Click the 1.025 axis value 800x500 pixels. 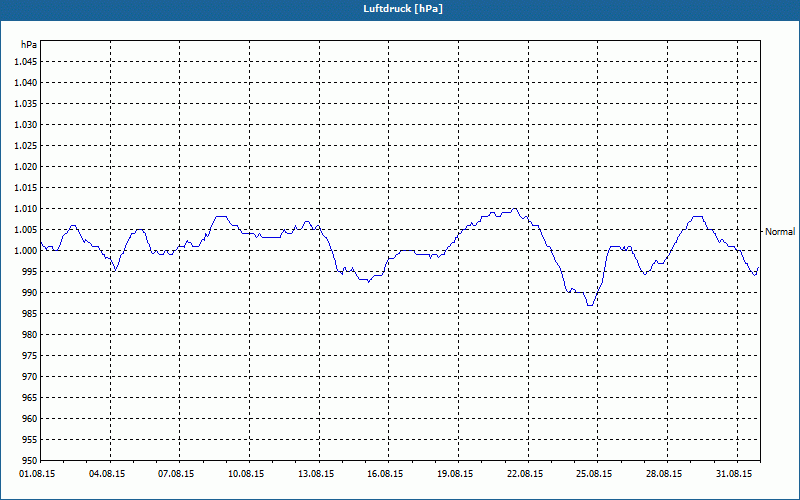point(26,145)
